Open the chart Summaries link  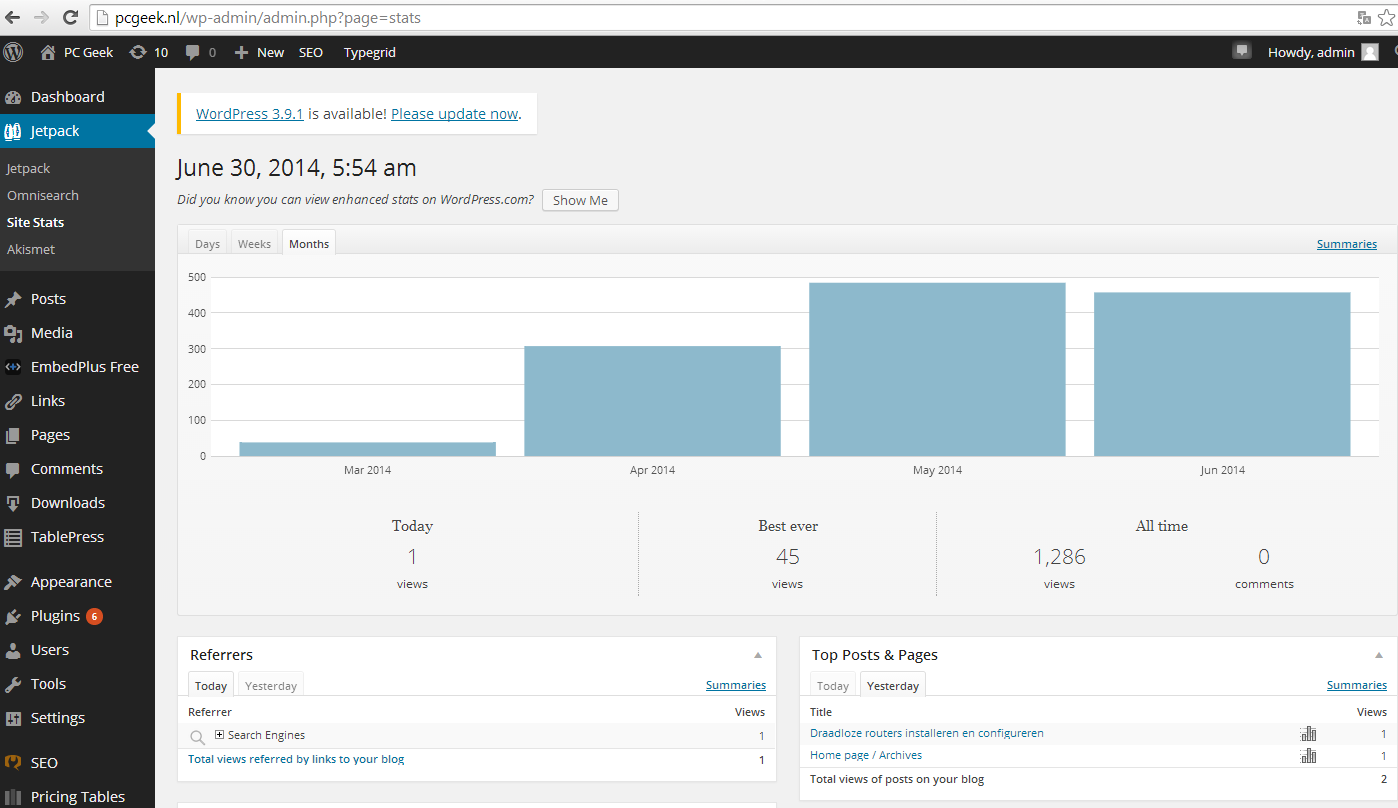click(1347, 244)
